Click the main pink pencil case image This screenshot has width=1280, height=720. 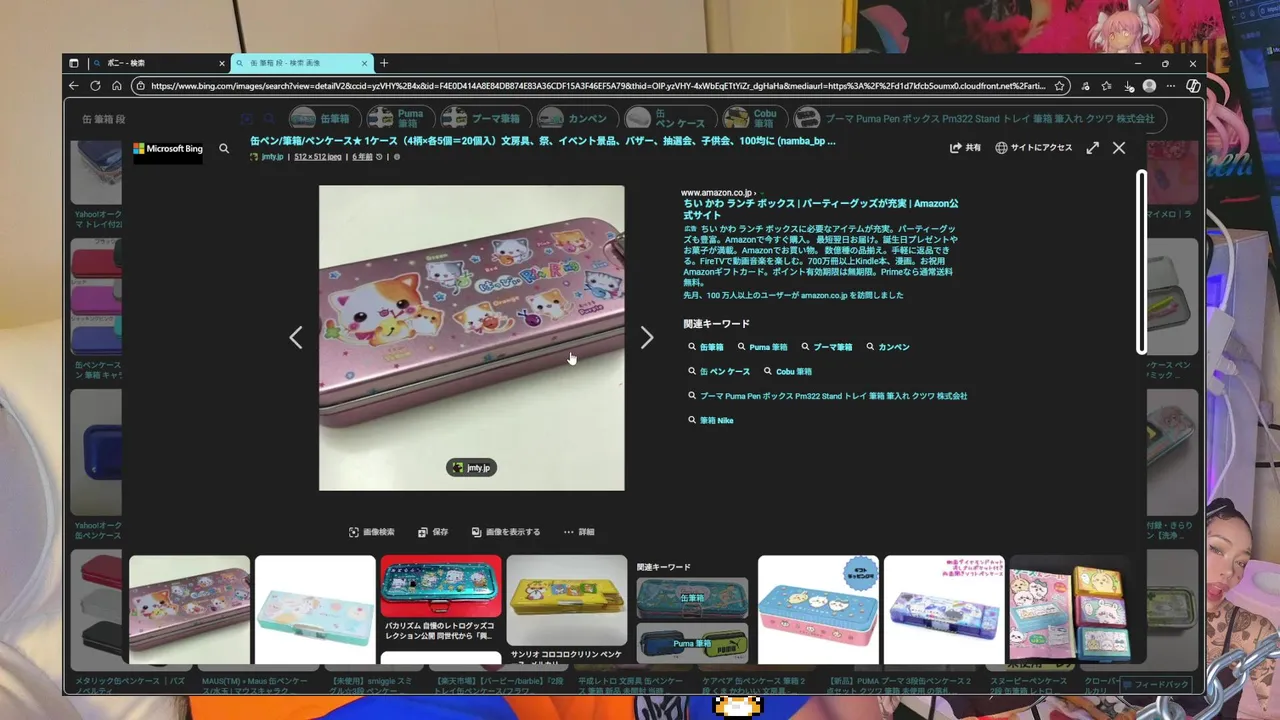(471, 338)
